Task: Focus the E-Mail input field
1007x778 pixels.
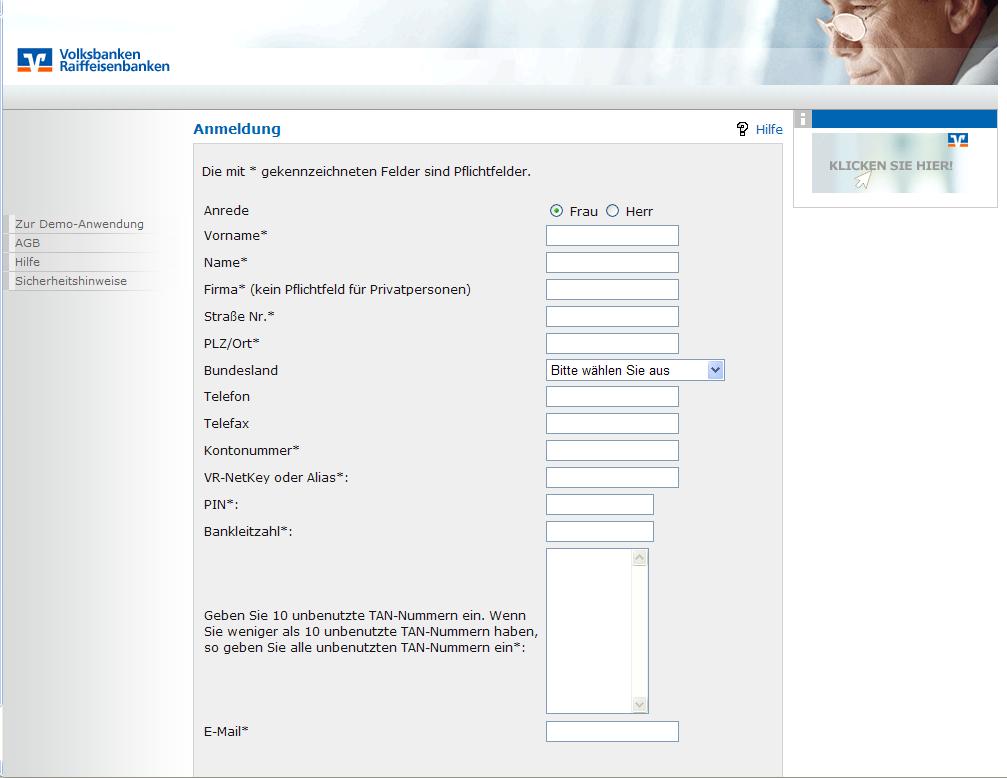Action: pyautogui.click(x=612, y=732)
